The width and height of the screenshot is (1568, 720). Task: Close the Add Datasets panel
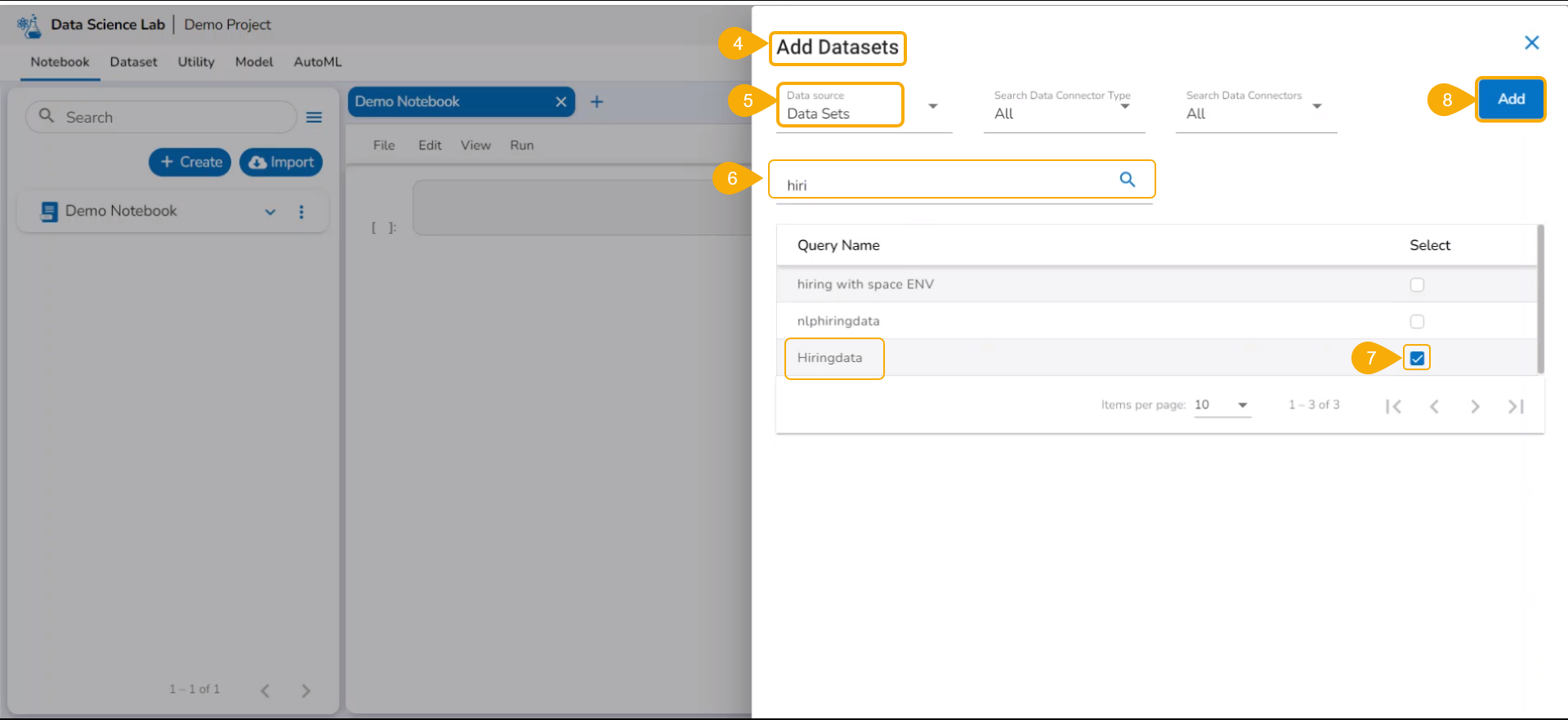pos(1532,42)
